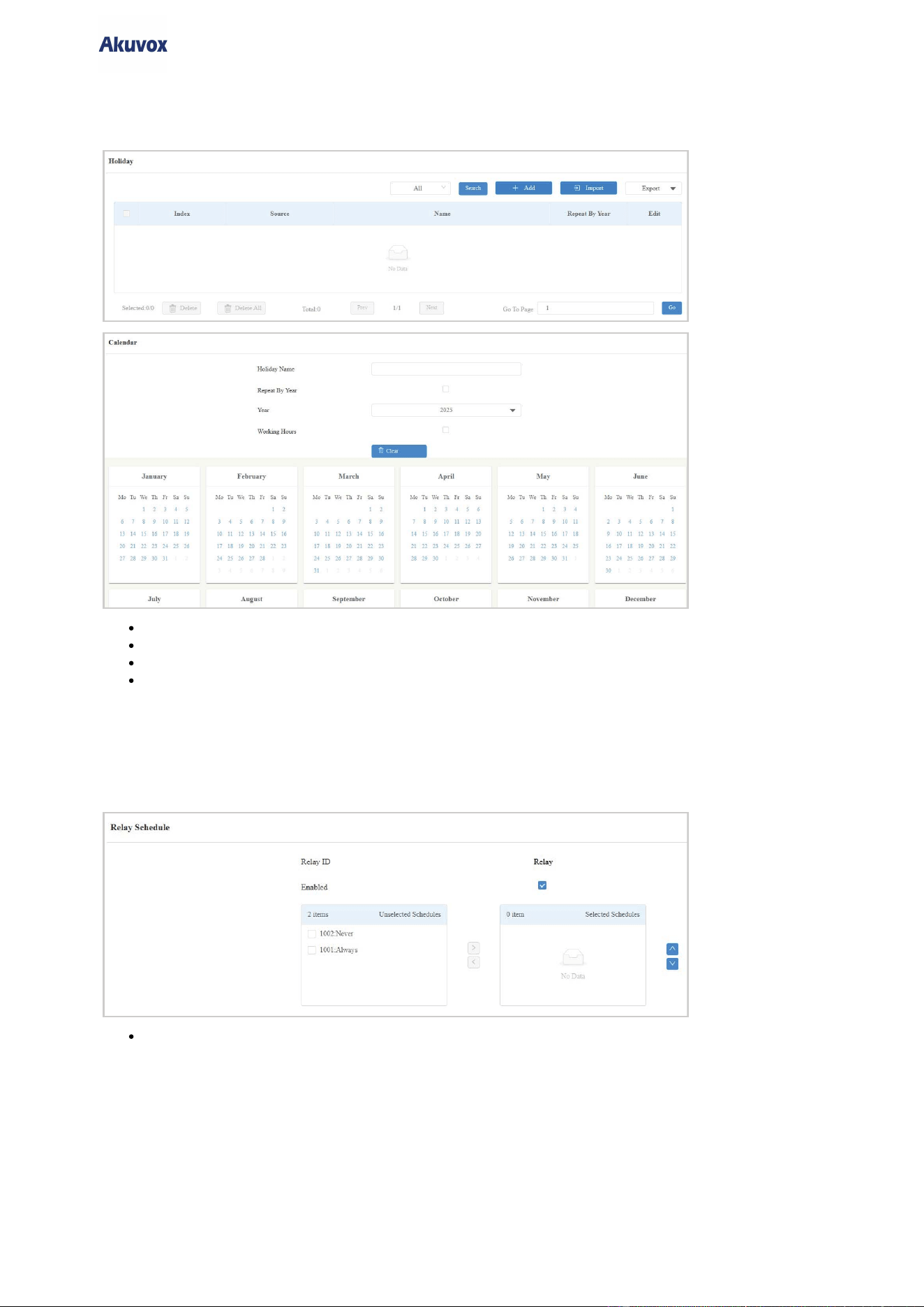Click the Selected Schedules list header
This screenshot has width=924, height=1307.
pyautogui.click(x=573, y=915)
